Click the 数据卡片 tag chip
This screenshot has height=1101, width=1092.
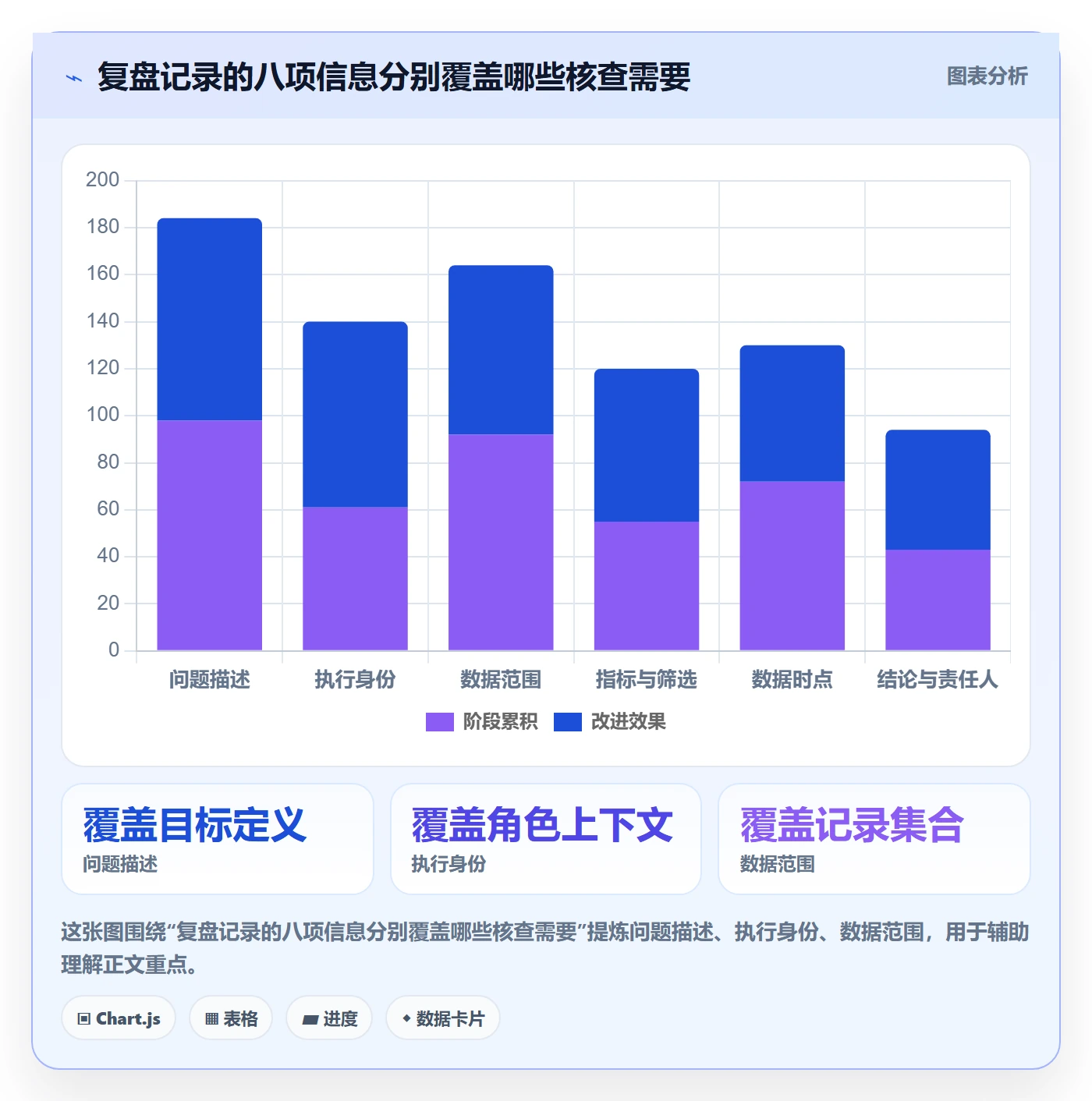tap(442, 1018)
